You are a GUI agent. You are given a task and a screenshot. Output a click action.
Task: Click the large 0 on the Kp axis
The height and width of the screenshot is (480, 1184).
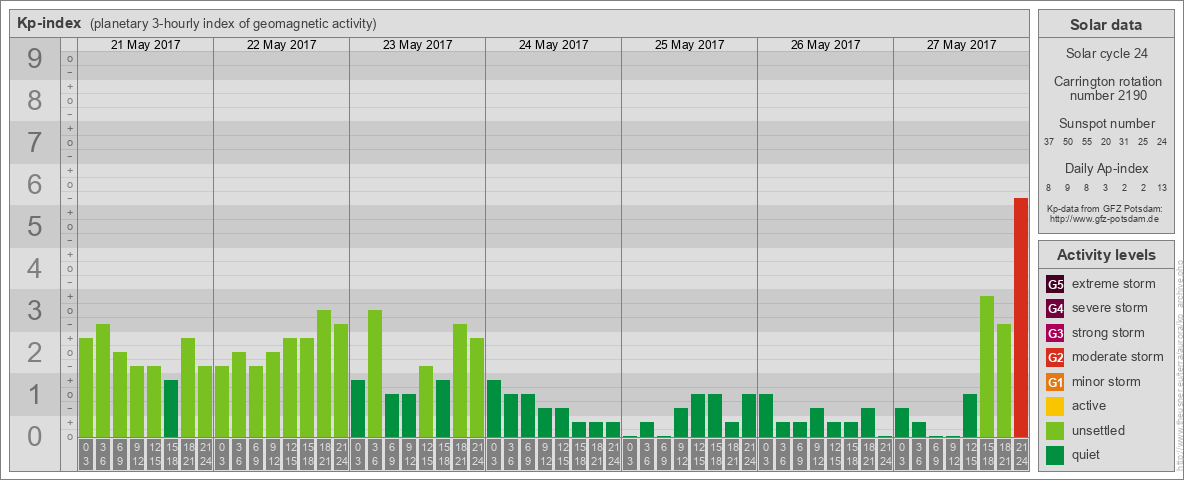coord(35,436)
